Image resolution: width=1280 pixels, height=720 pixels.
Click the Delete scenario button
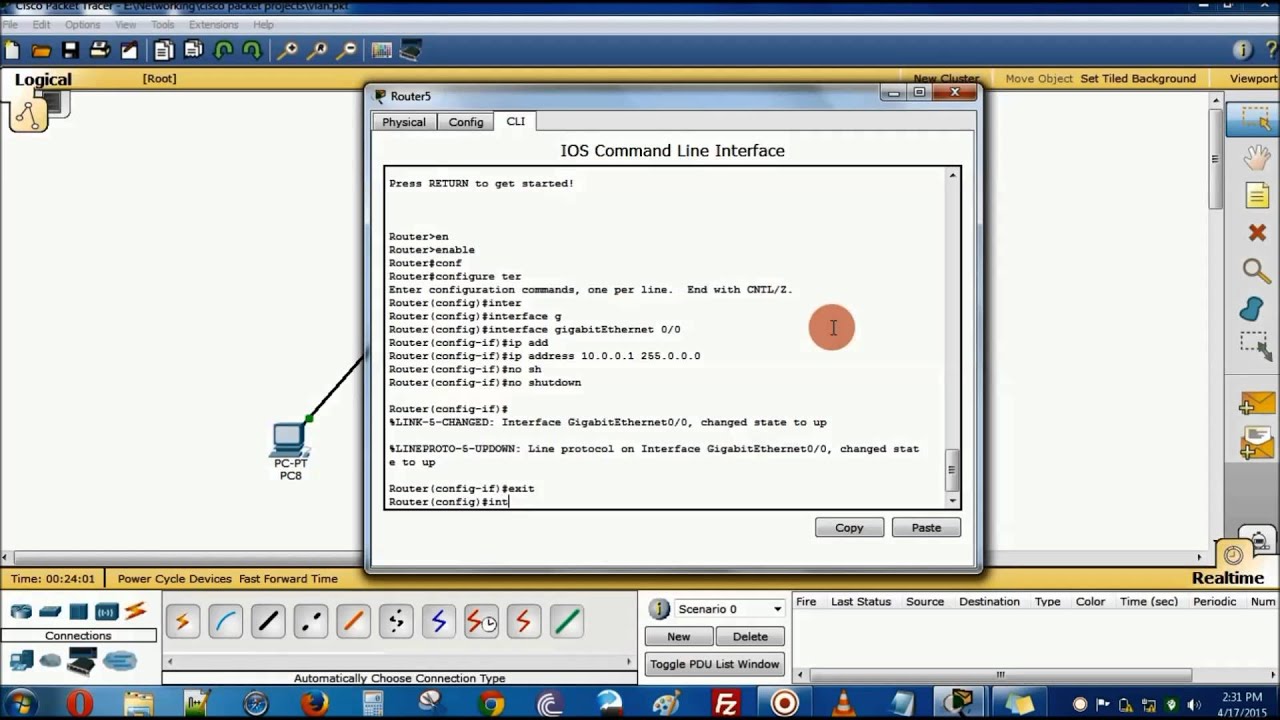750,636
